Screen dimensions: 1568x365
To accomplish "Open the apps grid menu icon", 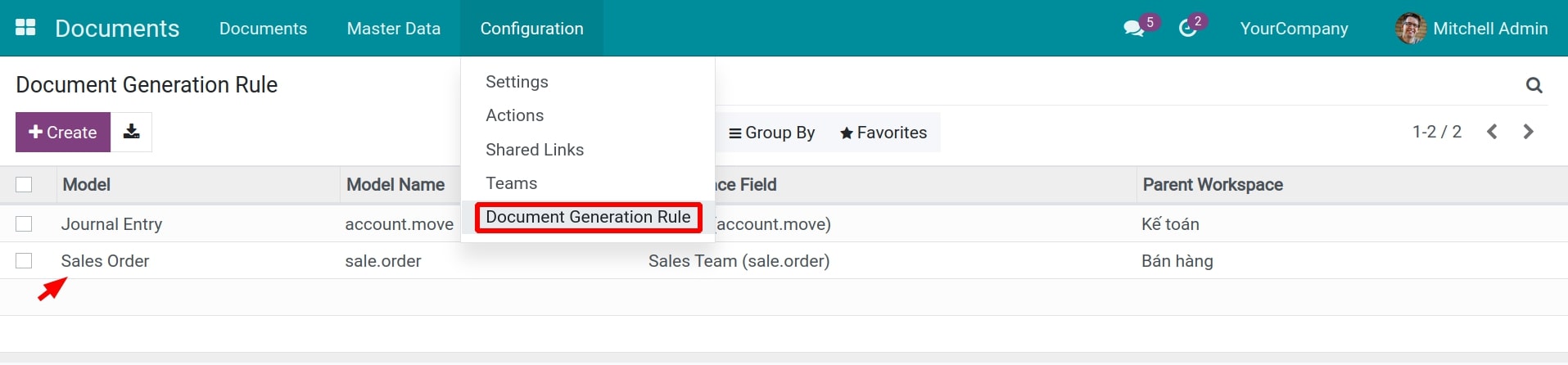I will [25, 28].
